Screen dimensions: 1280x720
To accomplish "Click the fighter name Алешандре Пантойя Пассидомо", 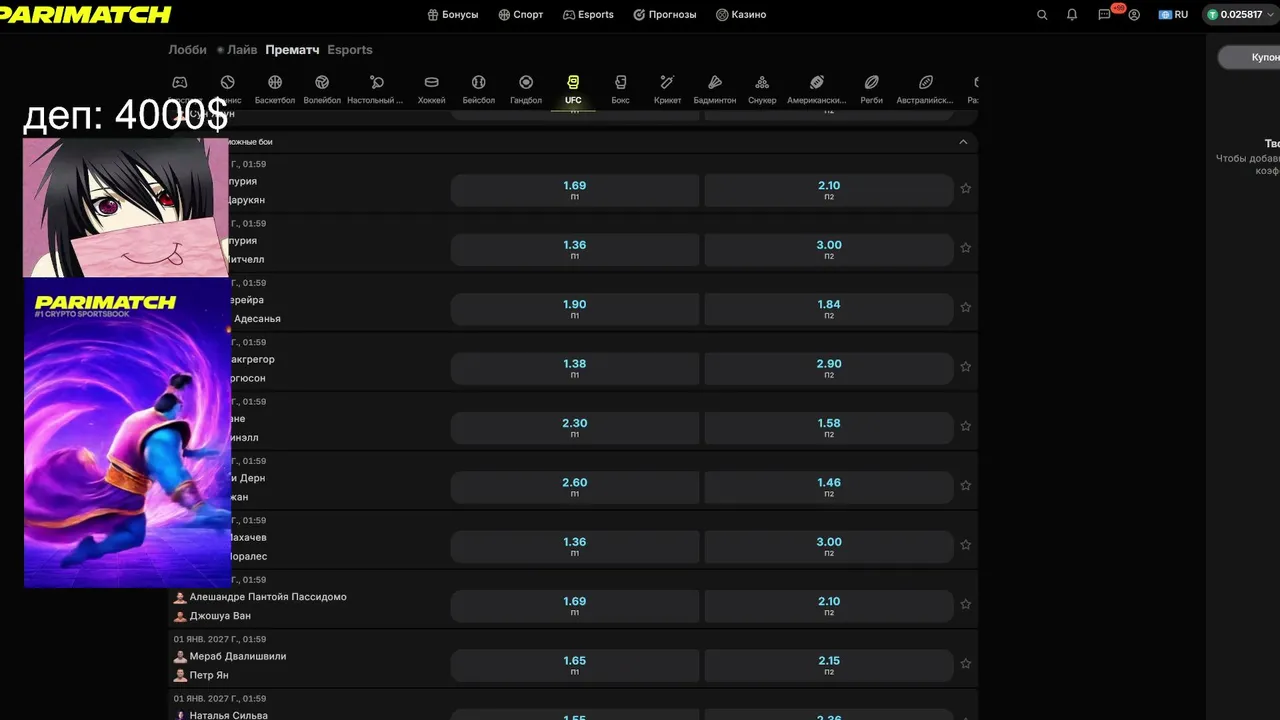I will (x=268, y=597).
